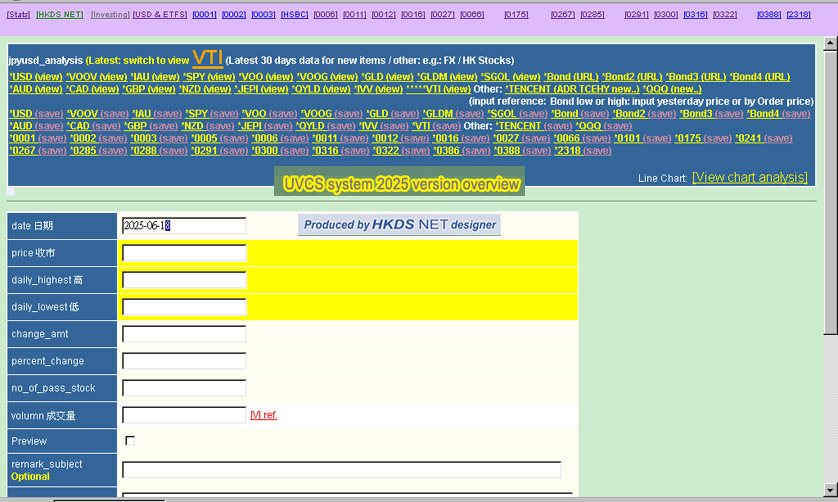838x502 pixels.
Task: Open the *AUD (view) link
Action: (36, 89)
